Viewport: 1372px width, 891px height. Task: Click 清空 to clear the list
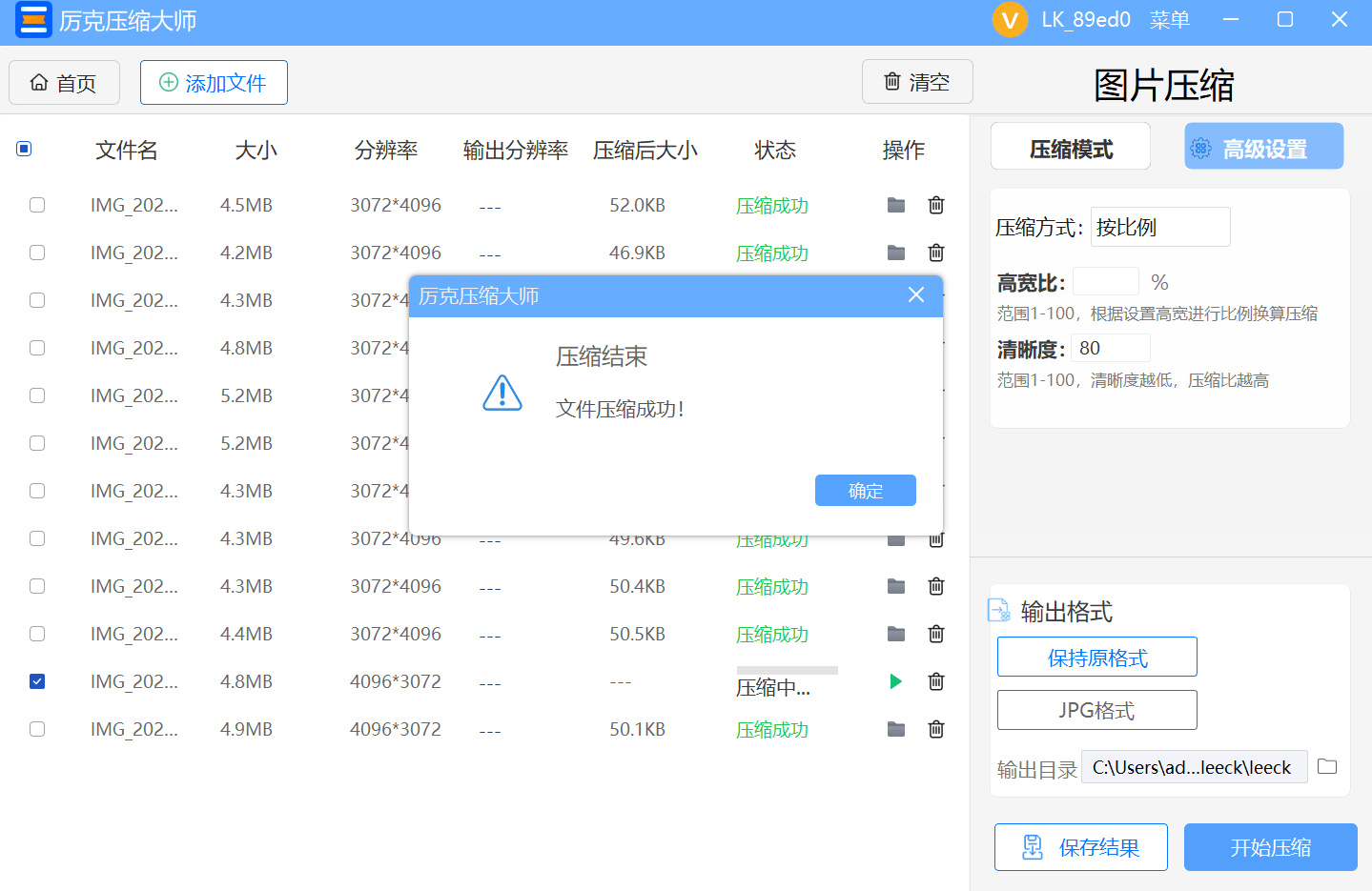pos(917,82)
